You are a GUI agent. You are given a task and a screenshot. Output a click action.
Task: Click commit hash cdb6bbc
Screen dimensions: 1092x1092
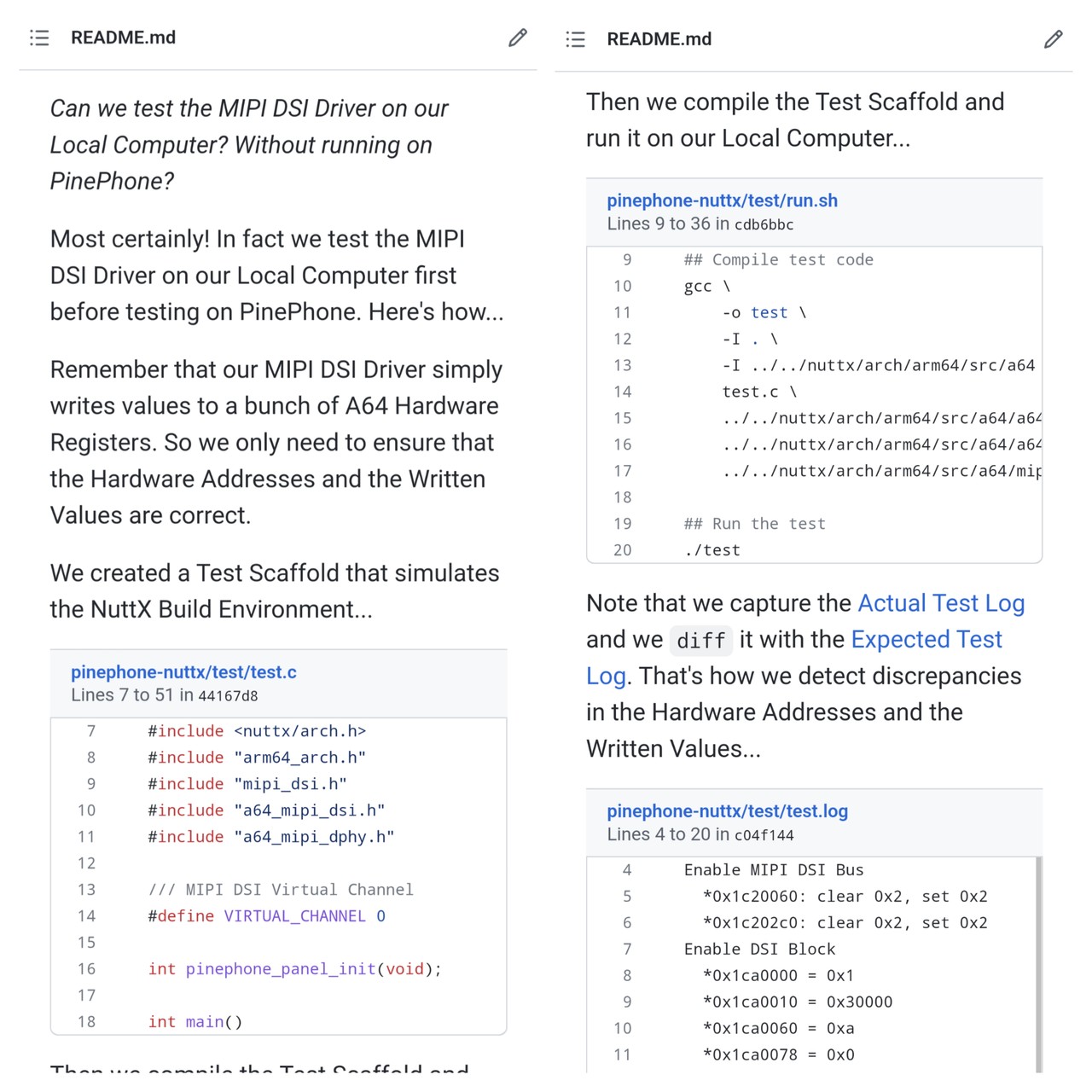click(764, 224)
